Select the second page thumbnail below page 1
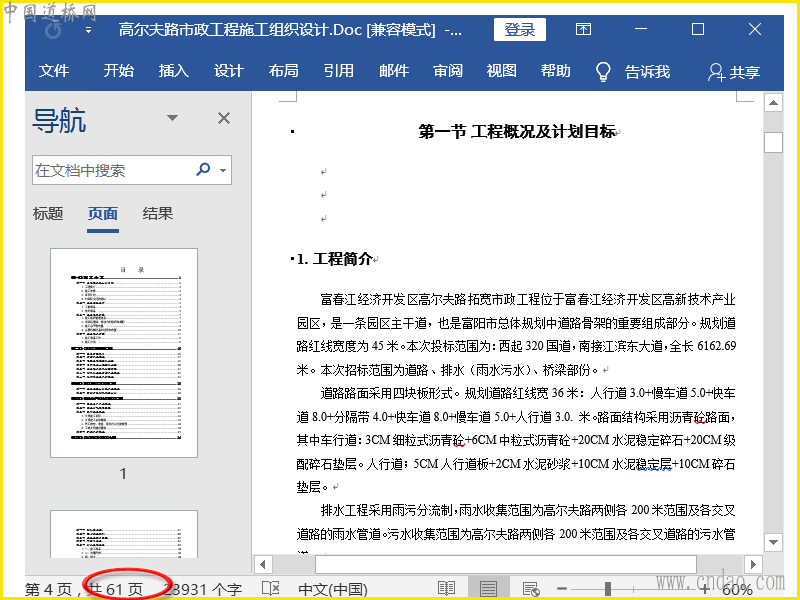Image resolution: width=800 pixels, height=600 pixels. (x=124, y=534)
